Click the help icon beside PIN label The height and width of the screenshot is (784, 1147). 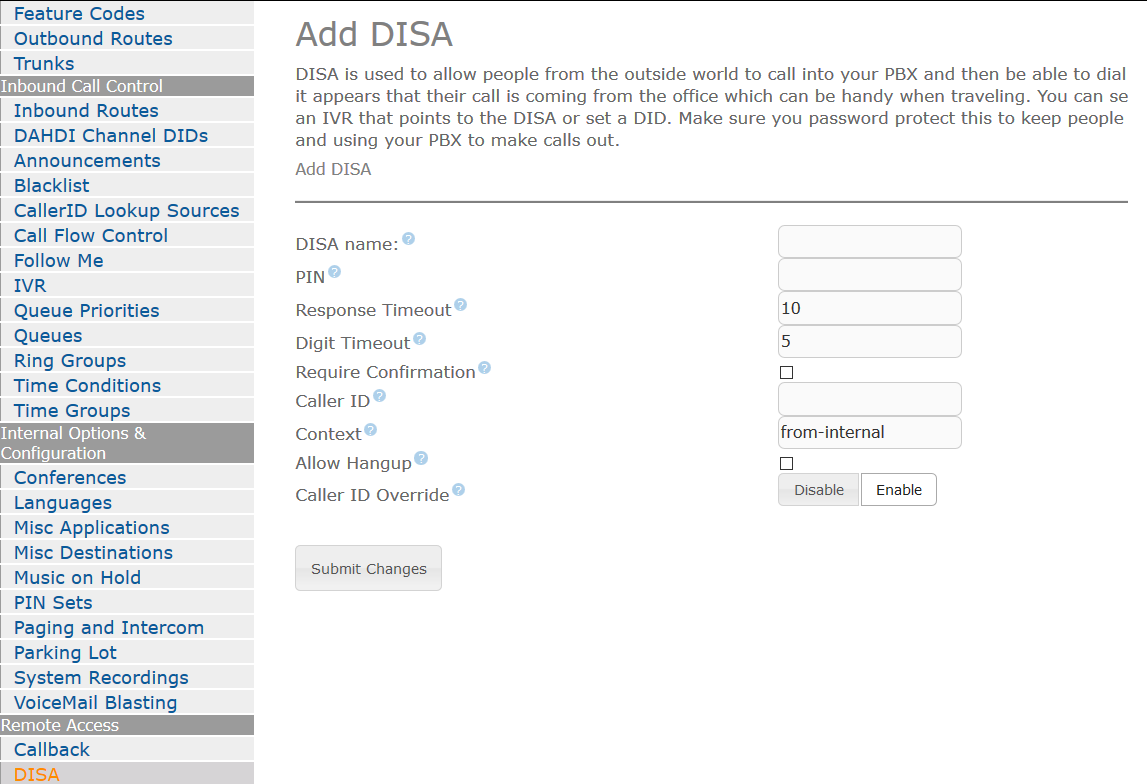point(334,272)
